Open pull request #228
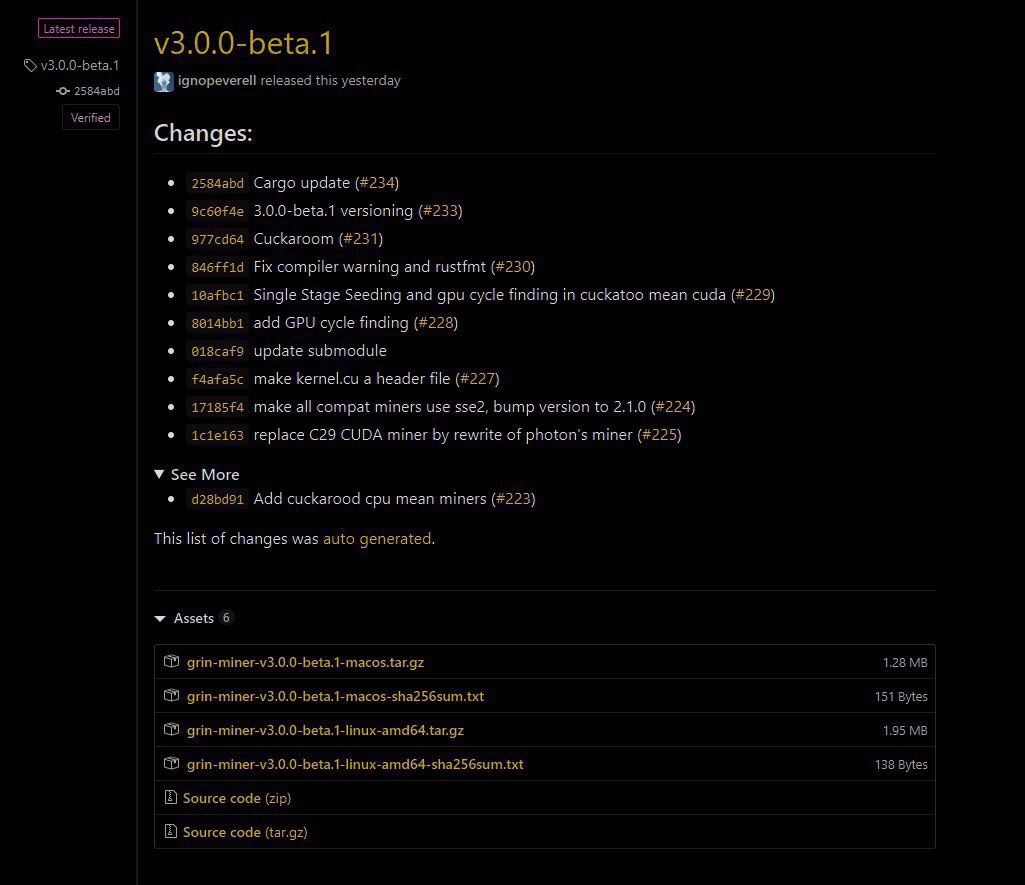 point(436,323)
